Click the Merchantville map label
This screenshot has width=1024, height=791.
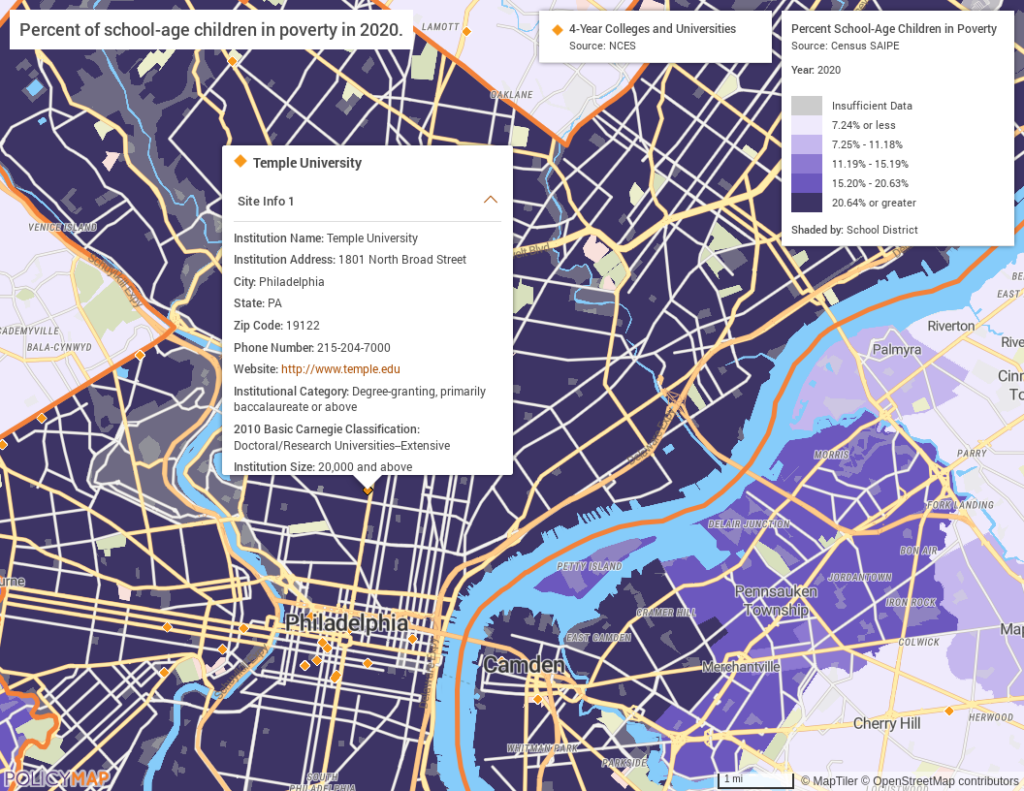coord(741,667)
